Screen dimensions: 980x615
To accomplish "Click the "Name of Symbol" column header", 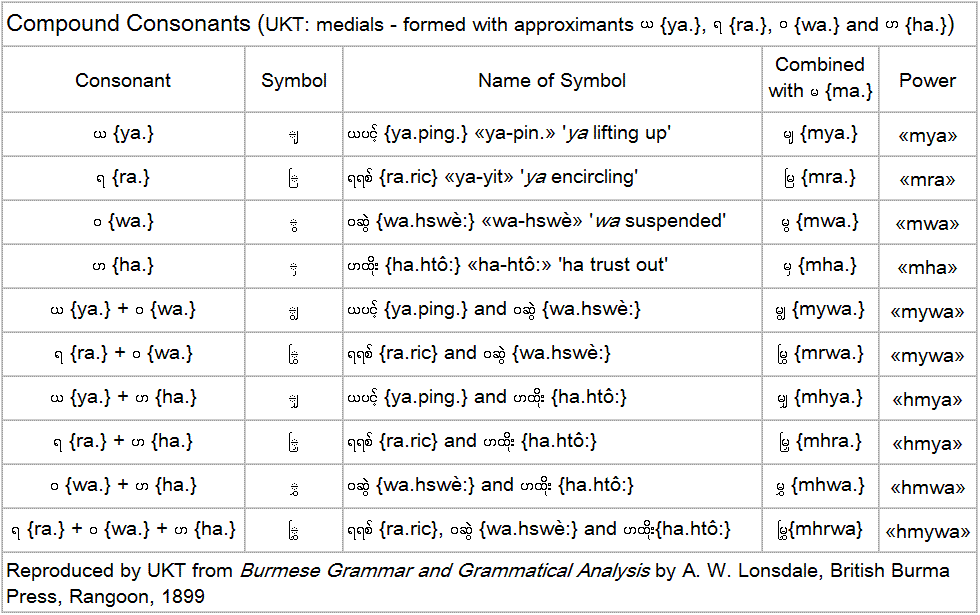I will coord(552,81).
